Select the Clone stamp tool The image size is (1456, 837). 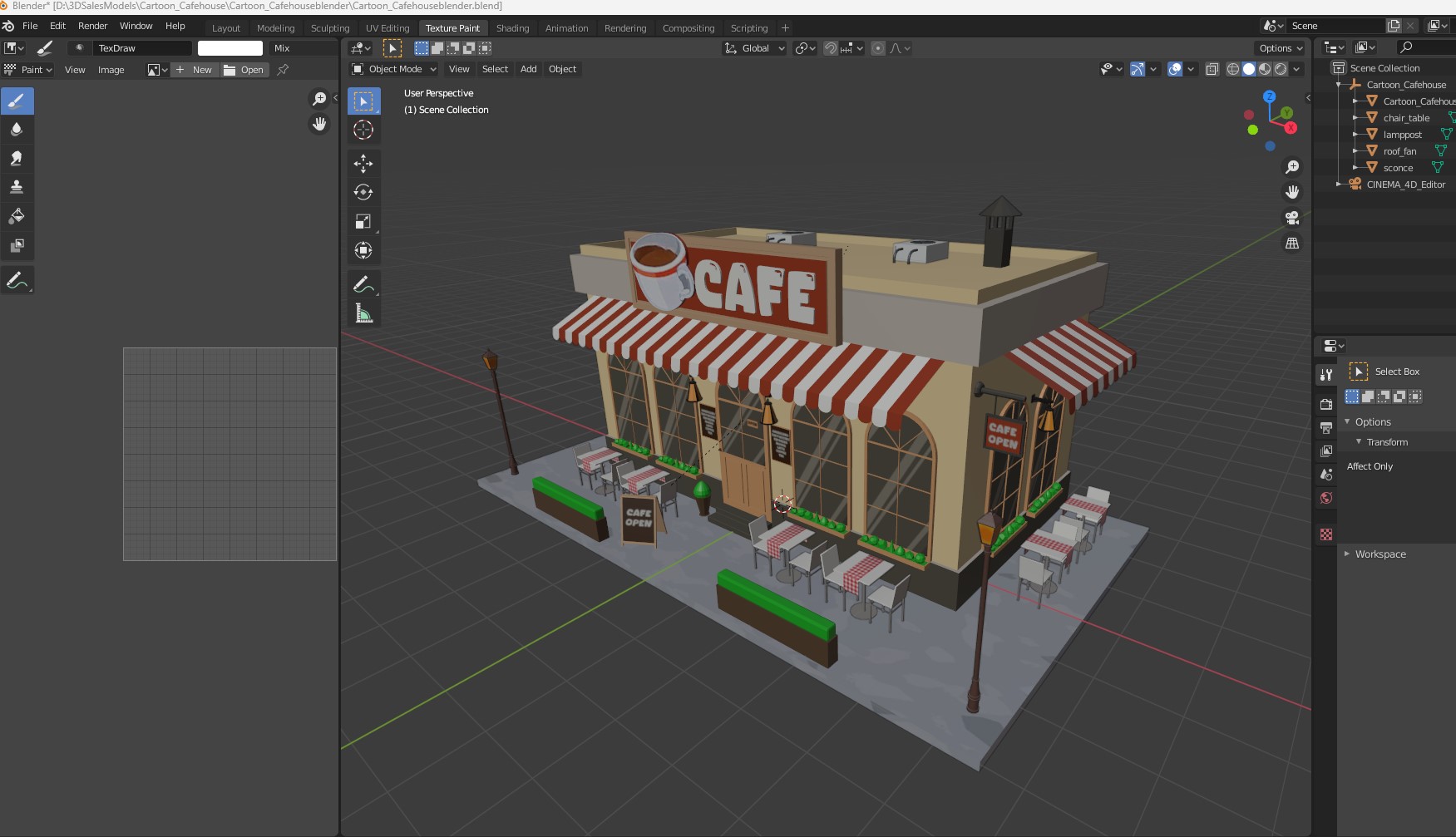click(17, 188)
